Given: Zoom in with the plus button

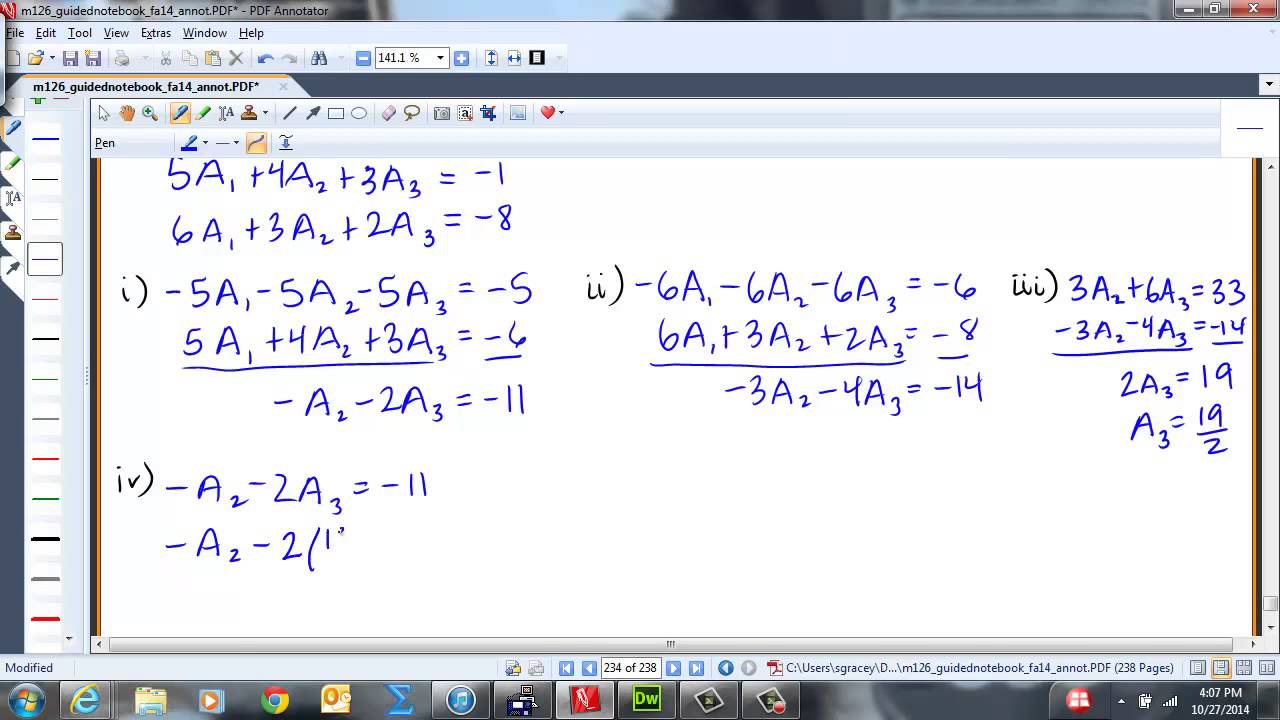Looking at the screenshot, I should pyautogui.click(x=461, y=58).
